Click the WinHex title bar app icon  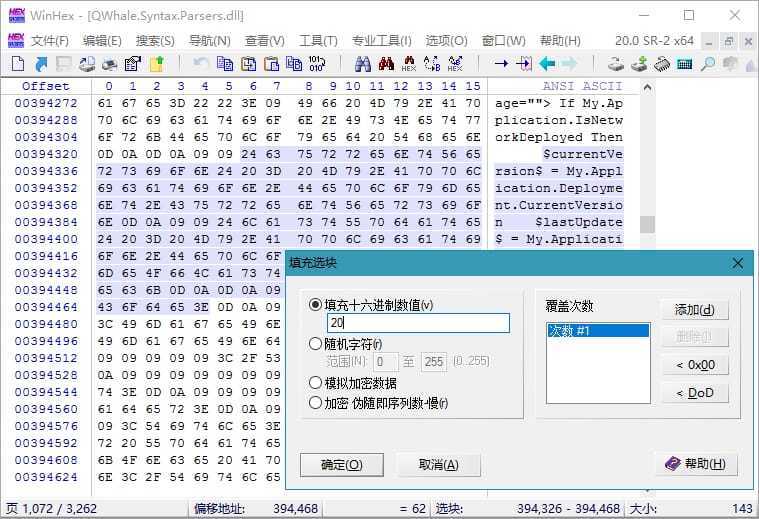16,15
